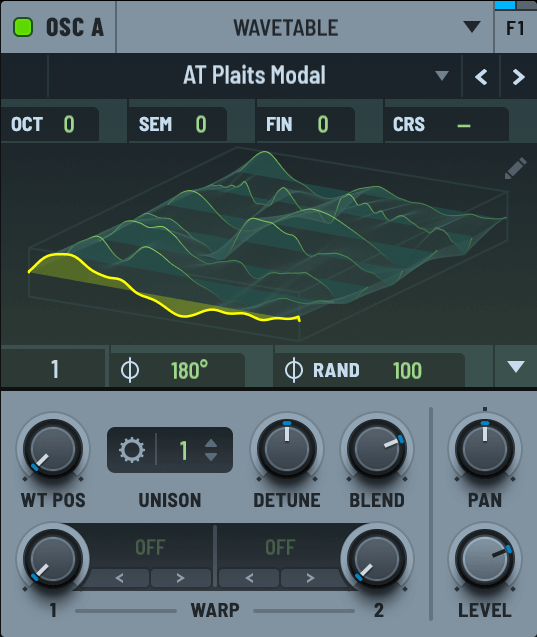Click the LEVEL knob
This screenshot has height=637, width=537.
click(x=485, y=559)
